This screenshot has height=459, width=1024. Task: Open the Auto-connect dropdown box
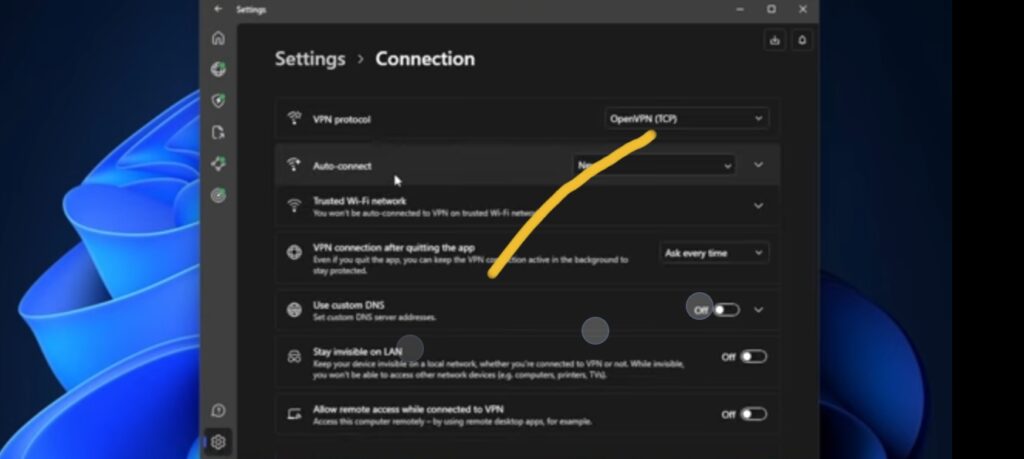click(x=654, y=165)
